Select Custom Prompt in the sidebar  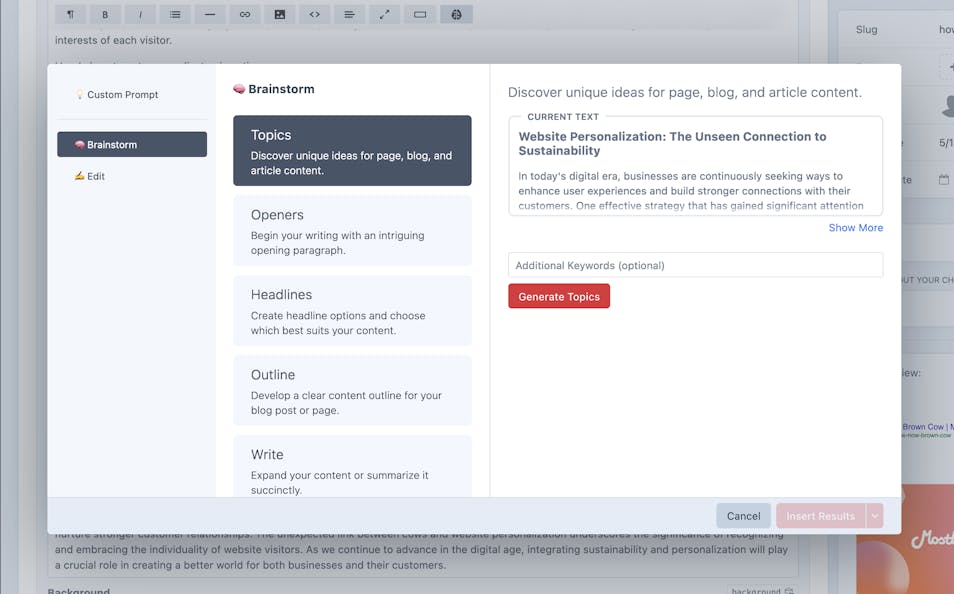pyautogui.click(x=122, y=95)
